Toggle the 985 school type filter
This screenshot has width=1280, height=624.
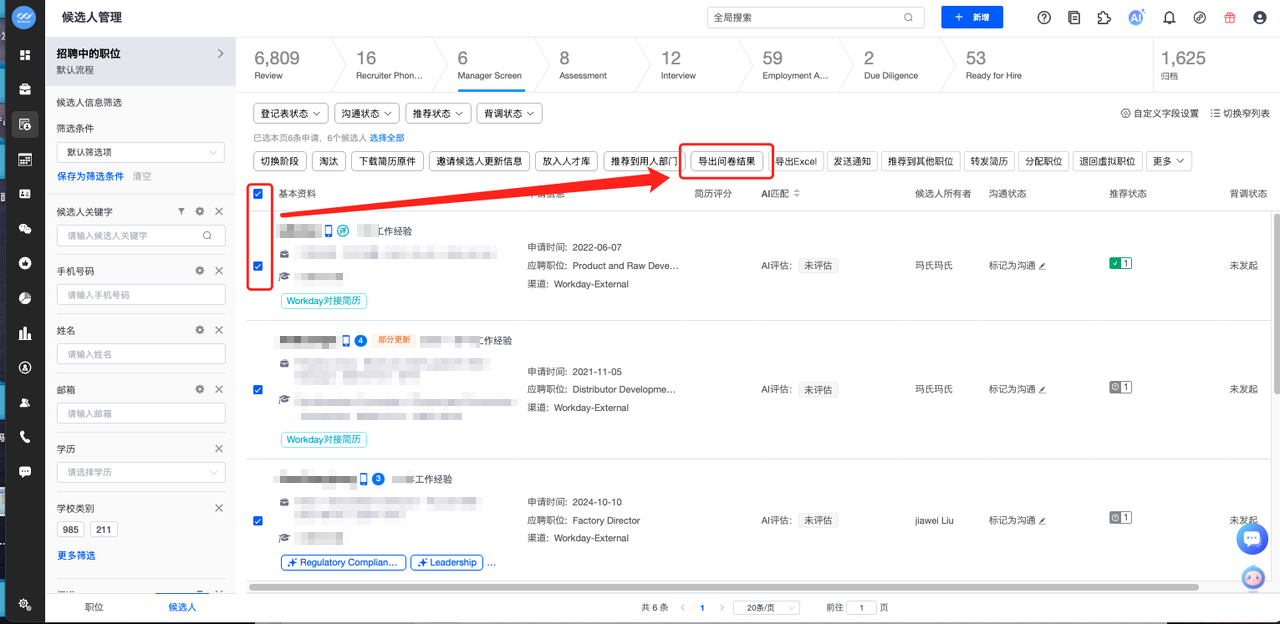pyautogui.click(x=70, y=530)
